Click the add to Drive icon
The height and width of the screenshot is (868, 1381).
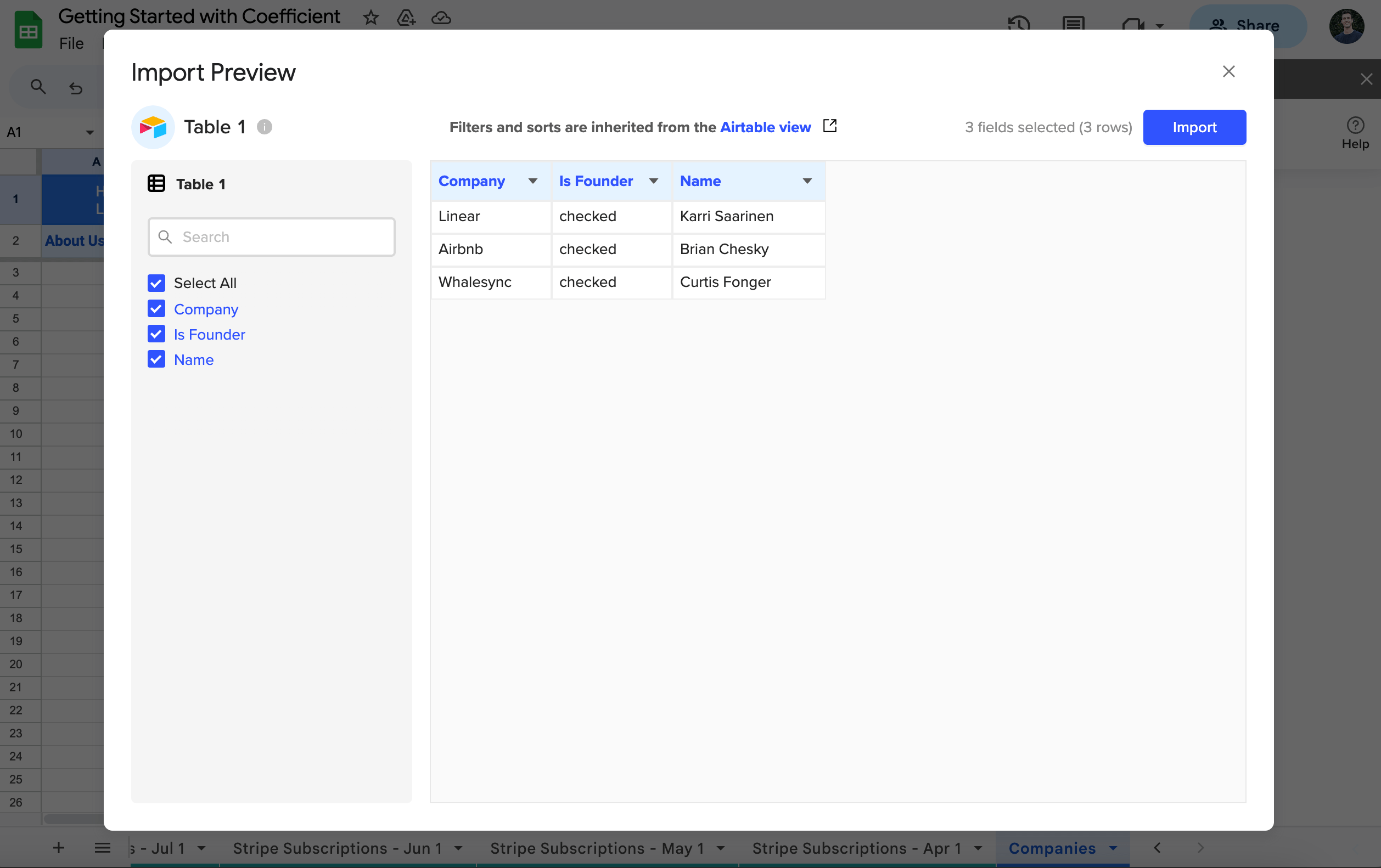coord(406,18)
